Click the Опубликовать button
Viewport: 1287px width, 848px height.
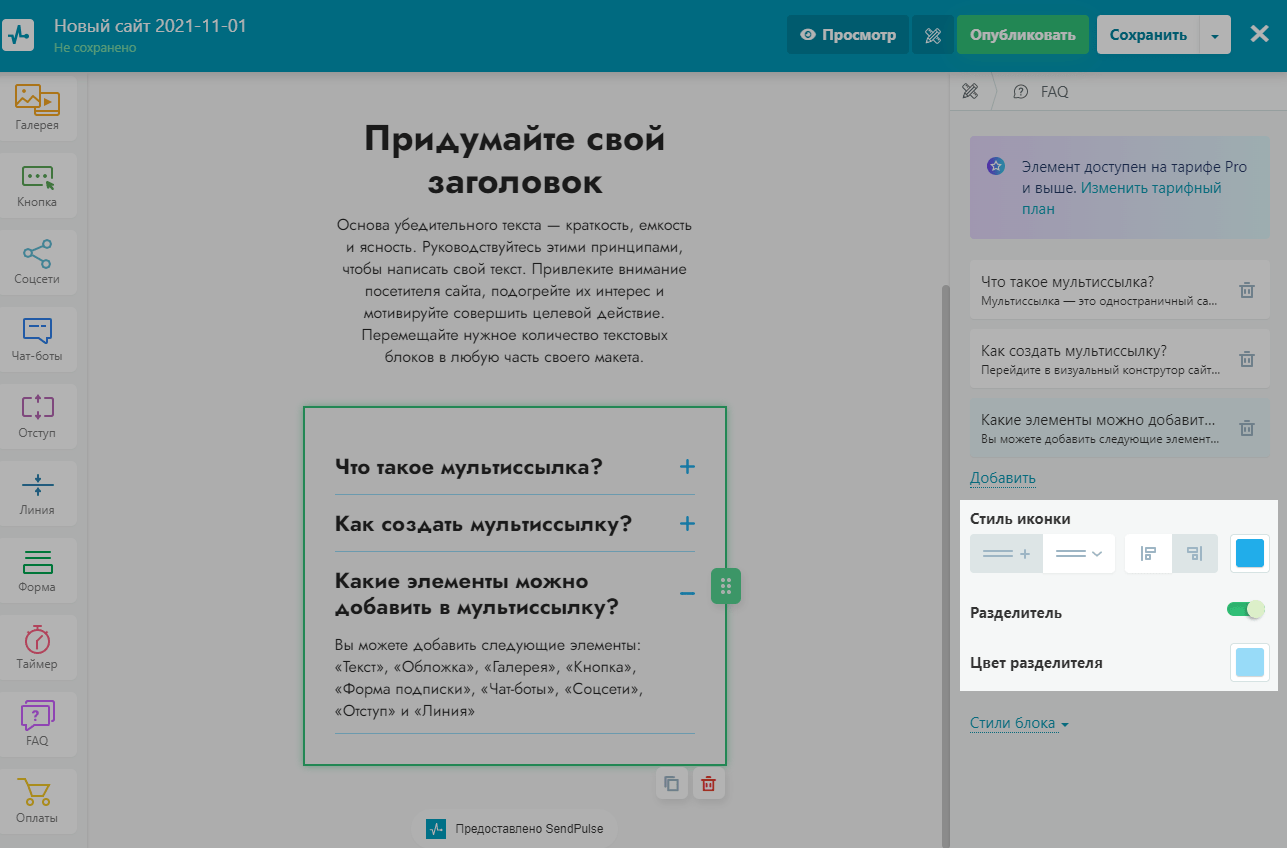click(x=1022, y=35)
